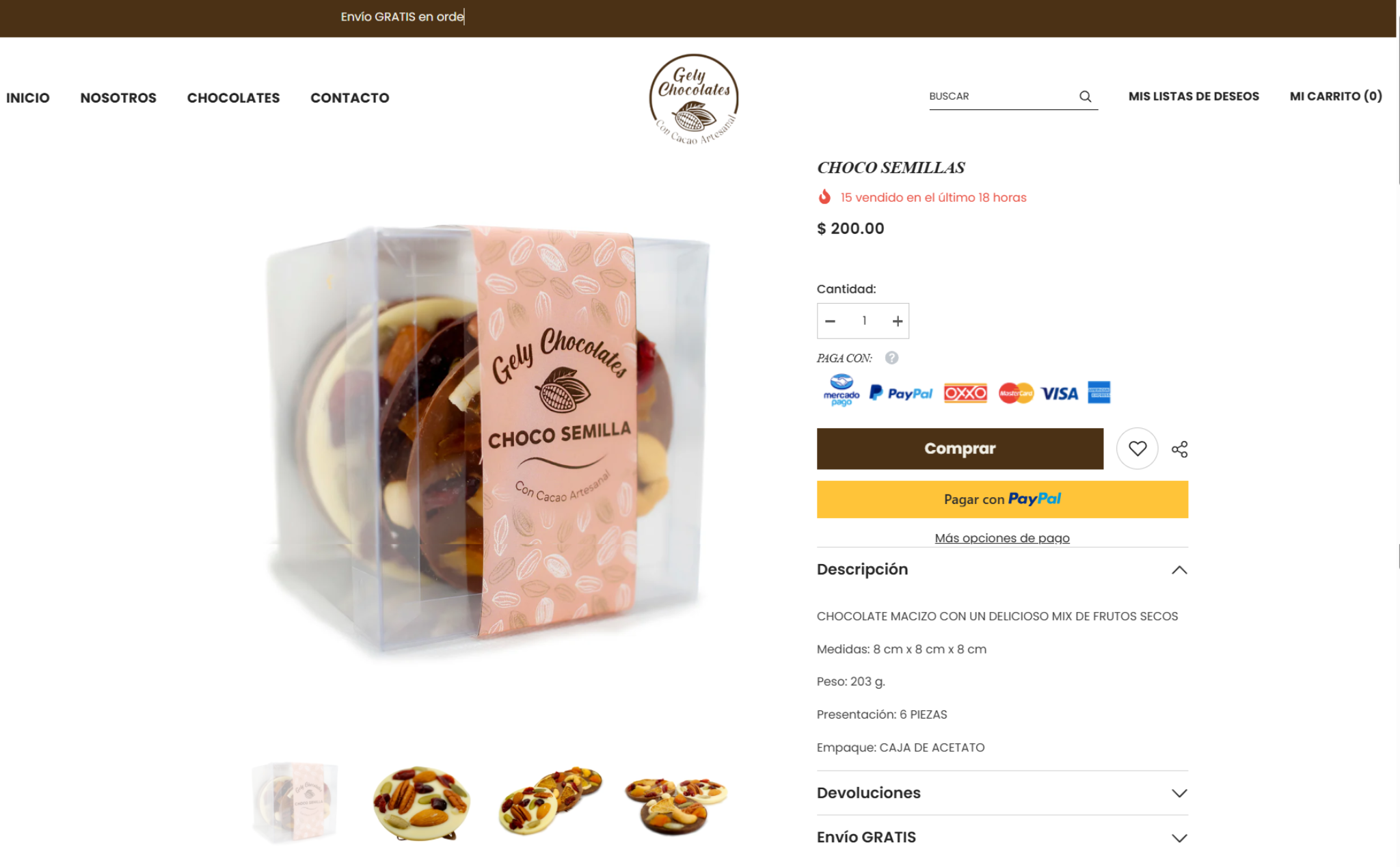Click the Mercado Pago payment icon
The height and width of the screenshot is (867, 1400).
pyautogui.click(x=842, y=390)
